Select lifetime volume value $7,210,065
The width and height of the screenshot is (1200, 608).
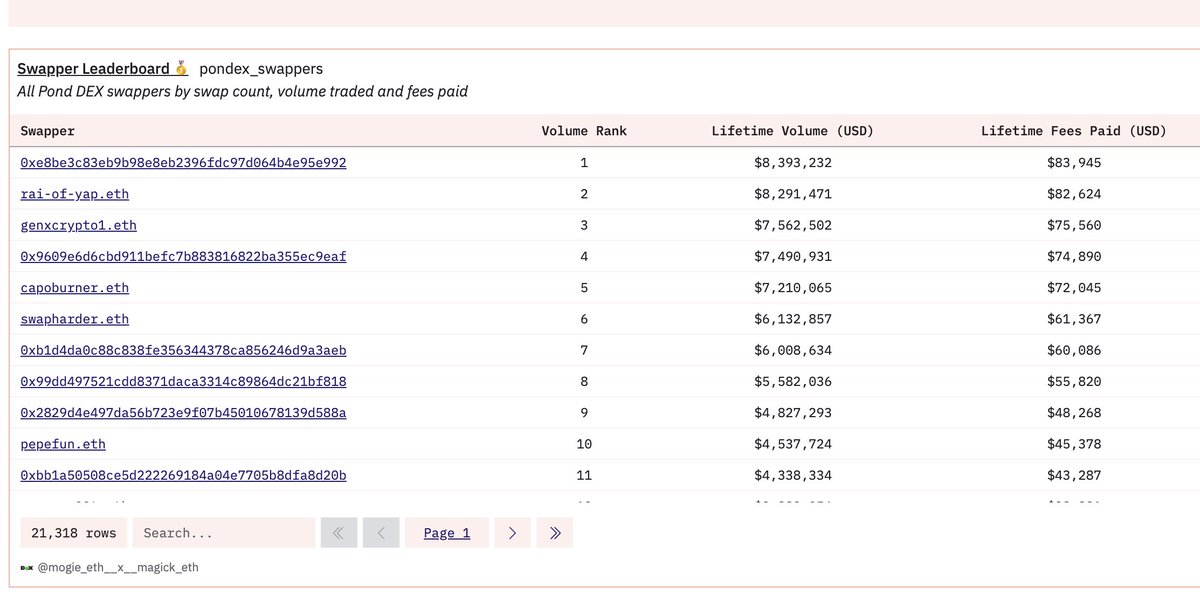pyautogui.click(x=793, y=287)
